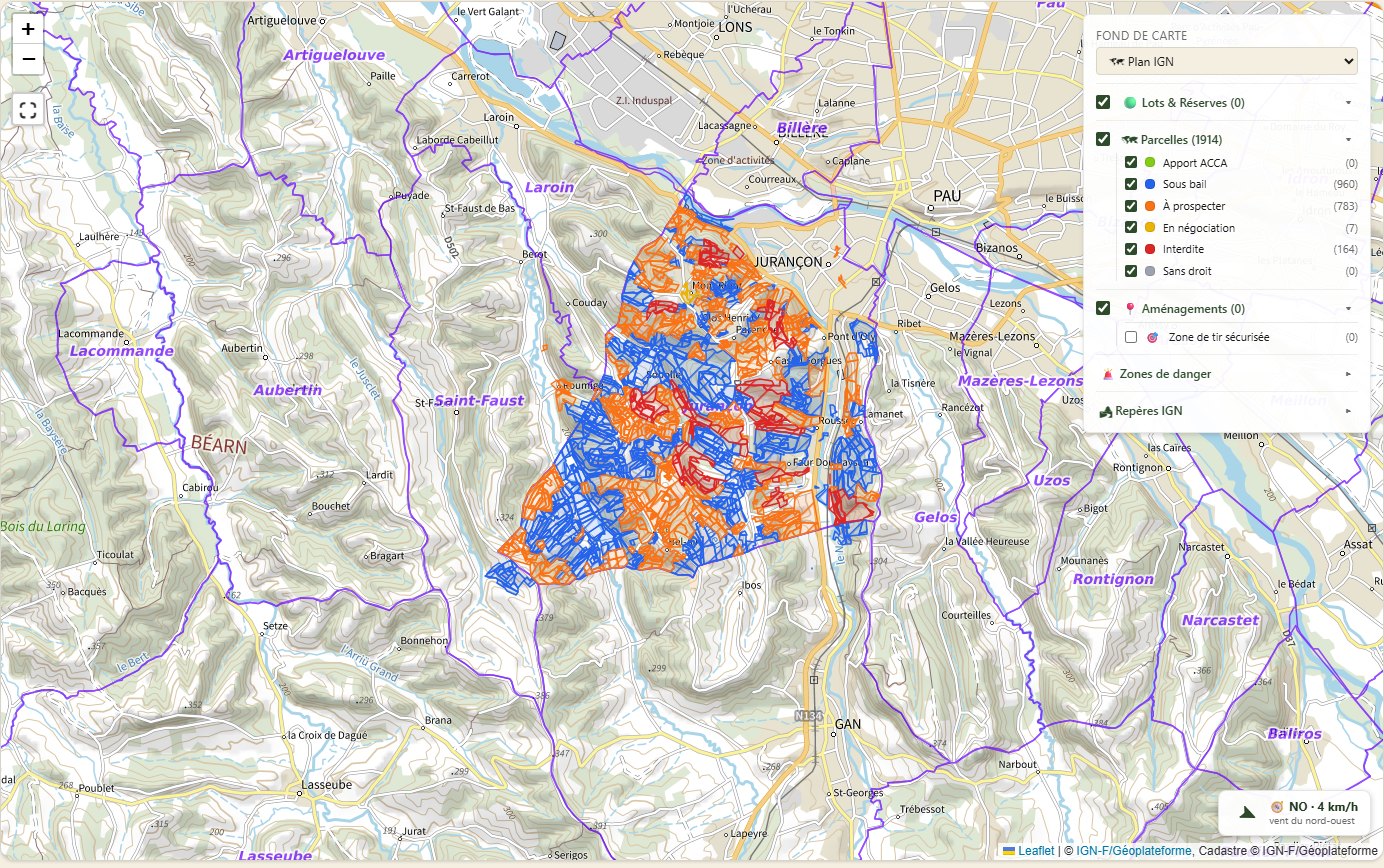Click the JURANÇON town label on map

787,262
